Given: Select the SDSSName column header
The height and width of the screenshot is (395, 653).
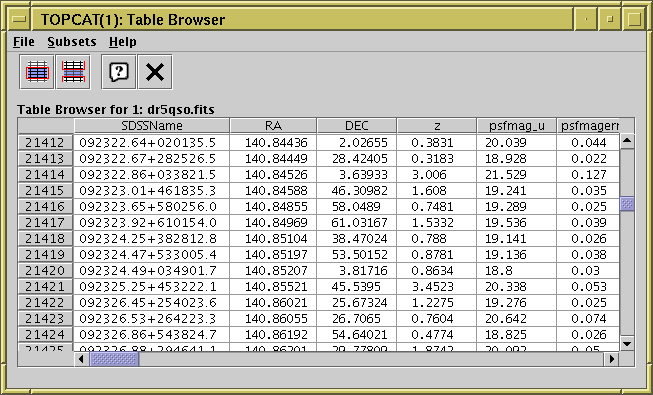Looking at the screenshot, I should [152, 126].
